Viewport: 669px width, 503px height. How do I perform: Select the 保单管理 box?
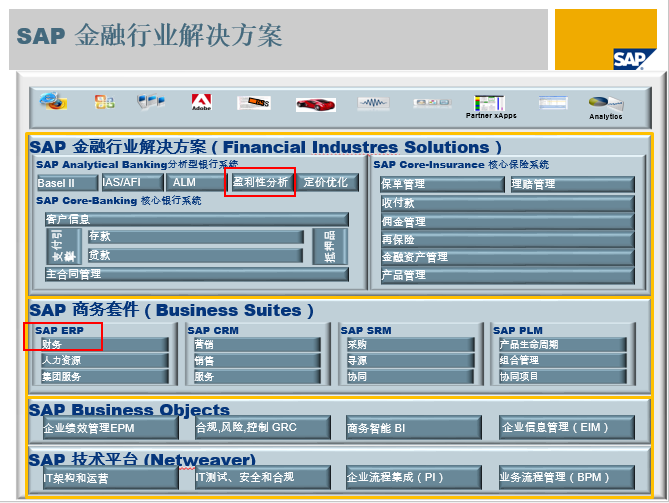442,184
